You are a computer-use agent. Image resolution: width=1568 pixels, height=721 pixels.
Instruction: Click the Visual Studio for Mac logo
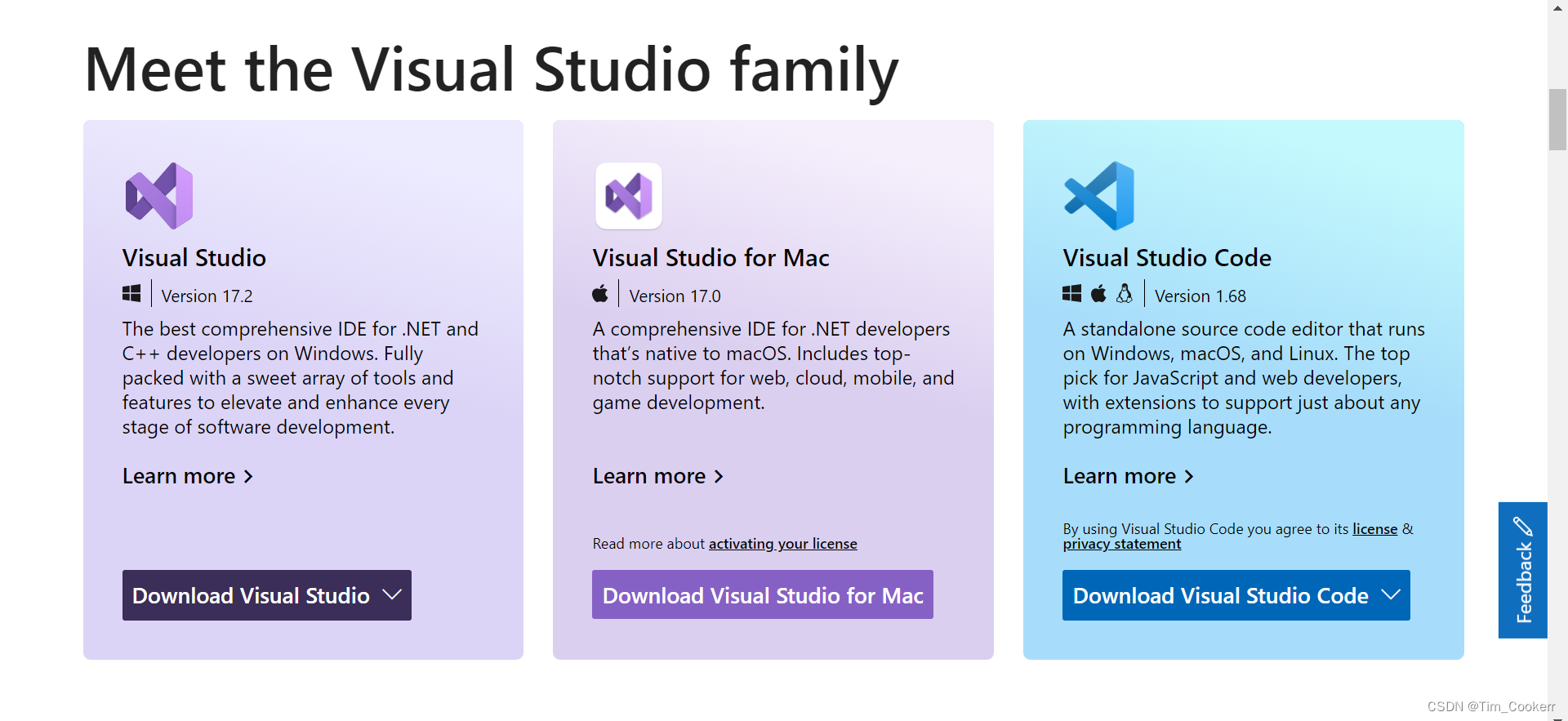click(x=628, y=196)
